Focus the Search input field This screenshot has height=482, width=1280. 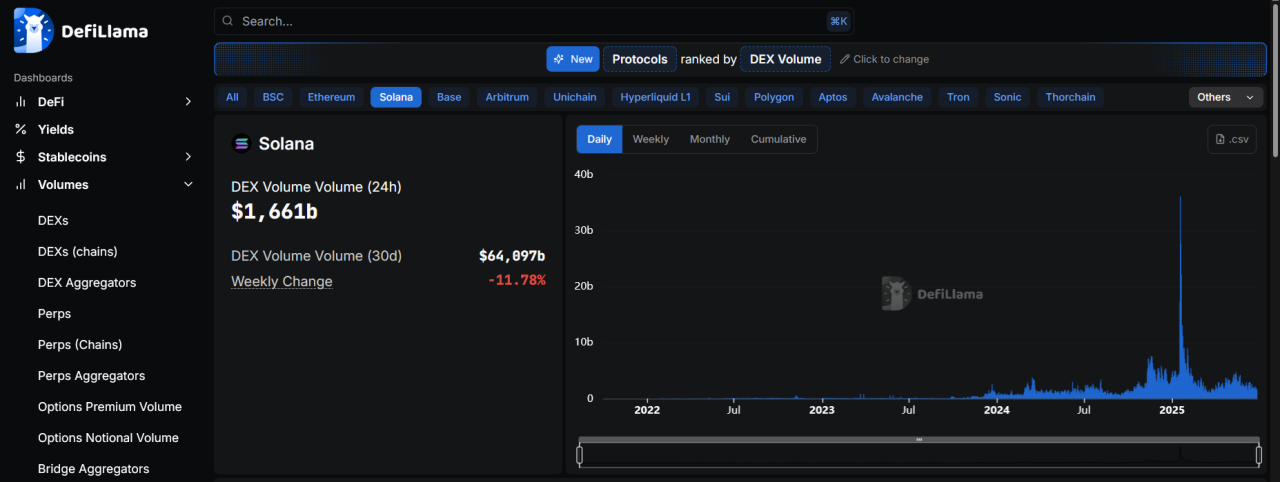pyautogui.click(x=533, y=21)
